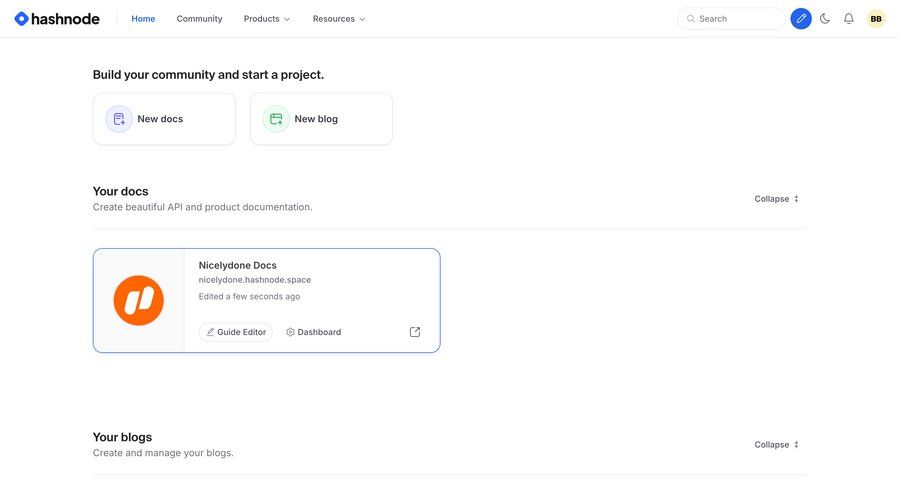Open the Guide Editor button
Image resolution: width=900 pixels, height=484 pixels.
pyautogui.click(x=236, y=332)
